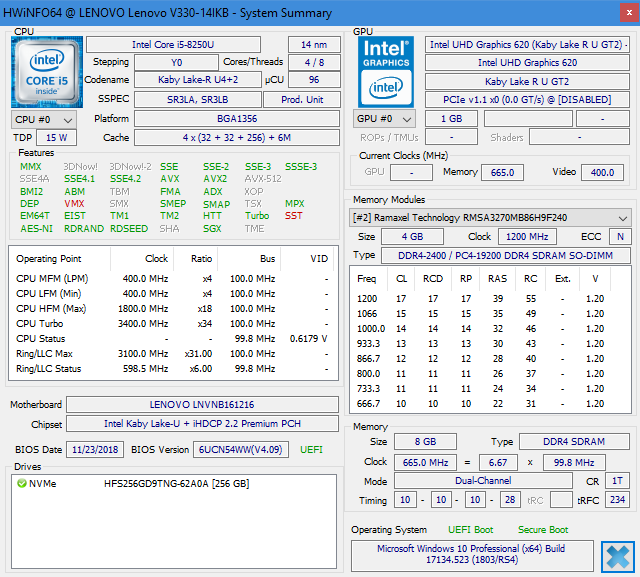Click the Turbo feature flag

coord(257,215)
